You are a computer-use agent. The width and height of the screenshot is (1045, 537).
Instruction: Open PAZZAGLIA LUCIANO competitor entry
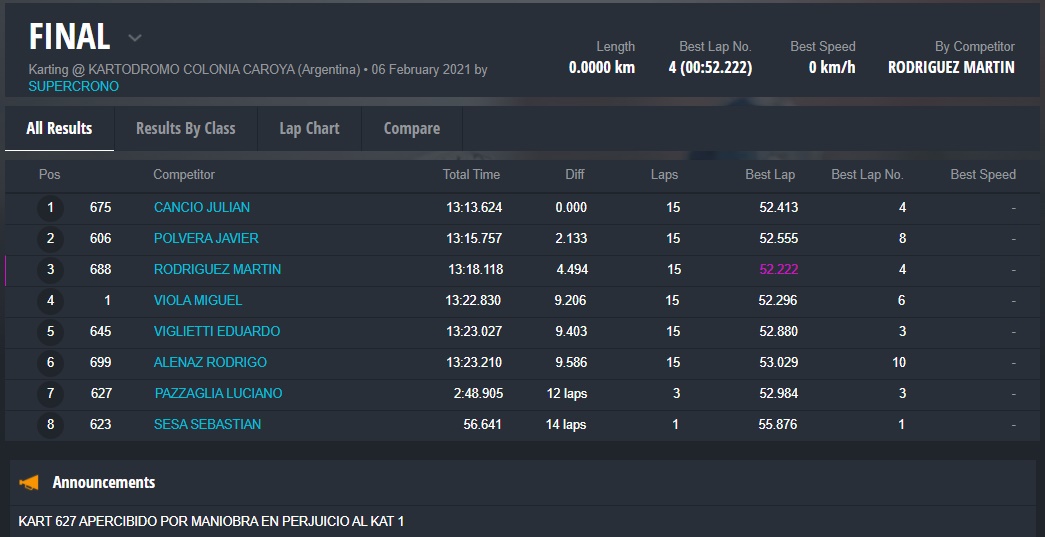click(218, 393)
